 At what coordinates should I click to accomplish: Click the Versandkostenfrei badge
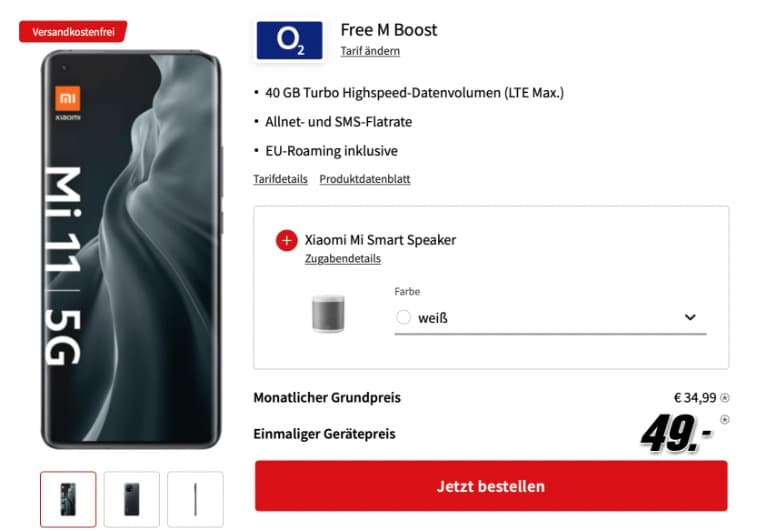click(x=73, y=31)
